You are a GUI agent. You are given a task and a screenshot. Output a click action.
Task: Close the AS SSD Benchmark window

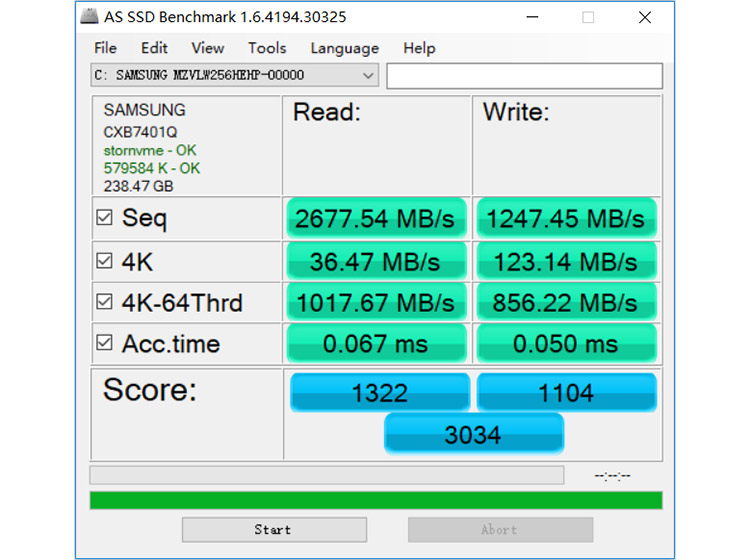click(645, 17)
